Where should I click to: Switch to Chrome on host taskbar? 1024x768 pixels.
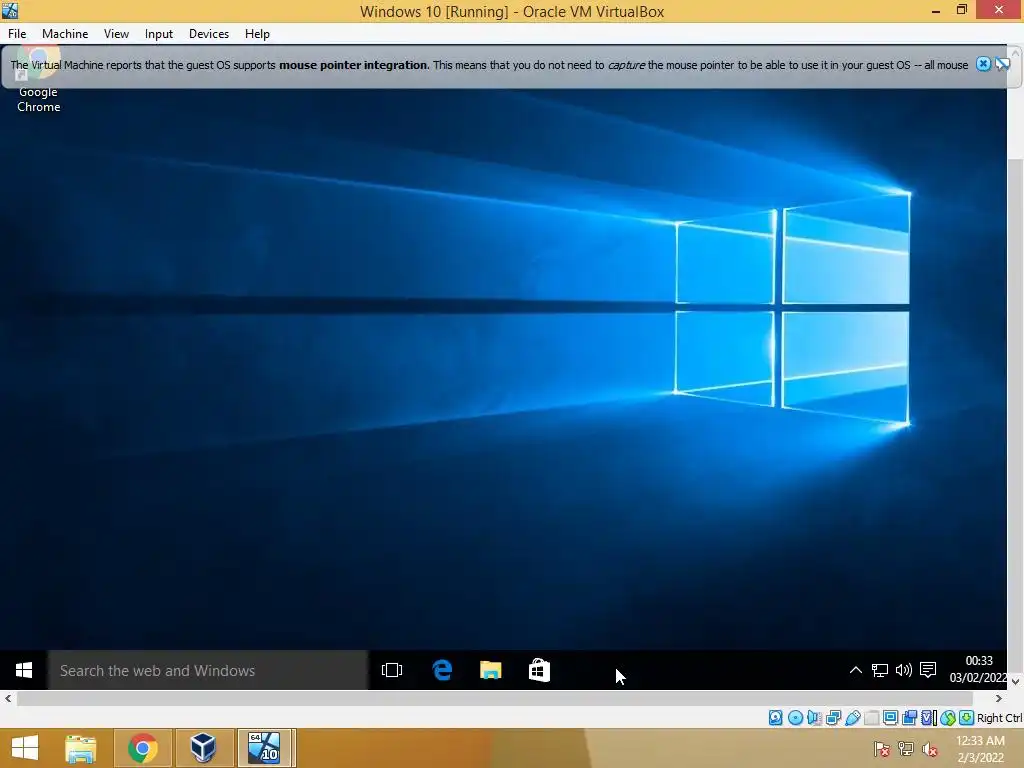(x=142, y=748)
